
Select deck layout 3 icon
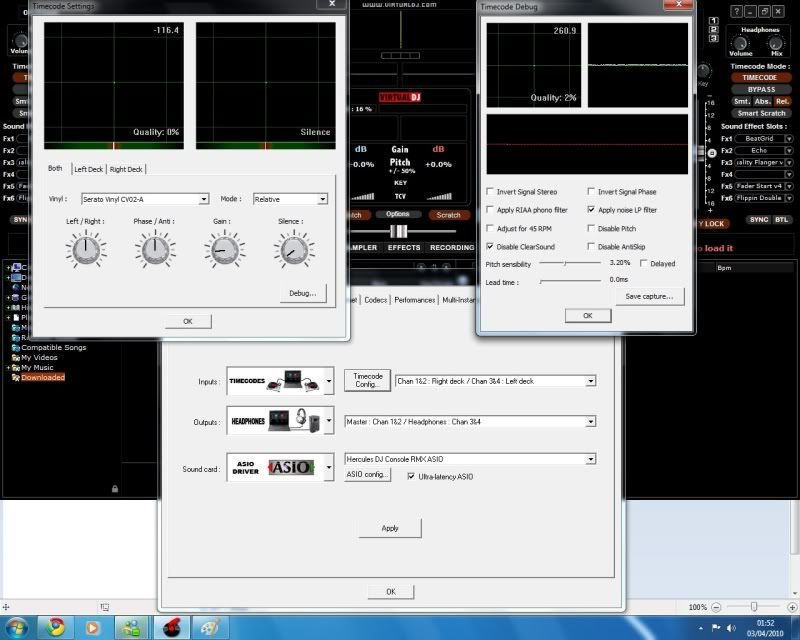pyautogui.click(x=713, y=38)
